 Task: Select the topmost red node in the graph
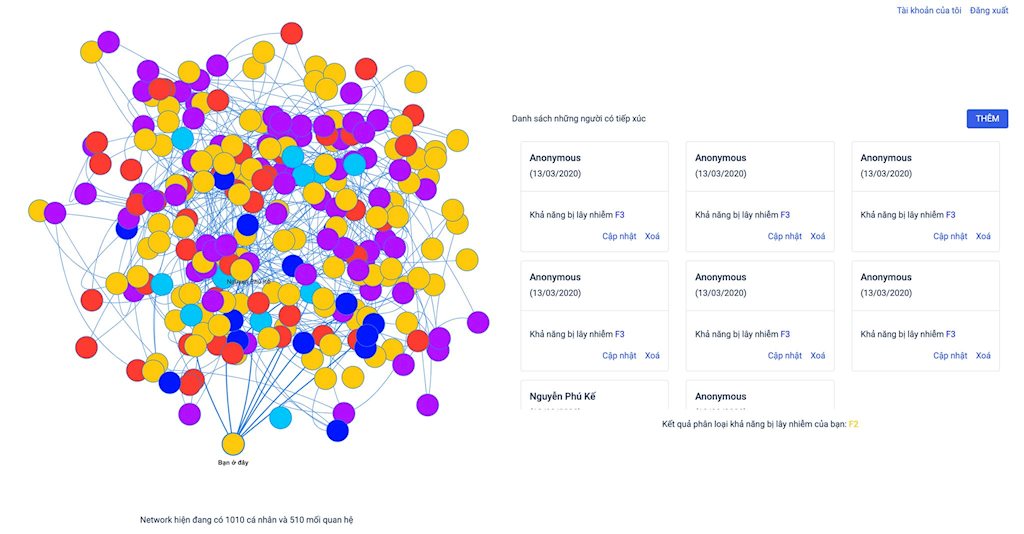[x=291, y=33]
